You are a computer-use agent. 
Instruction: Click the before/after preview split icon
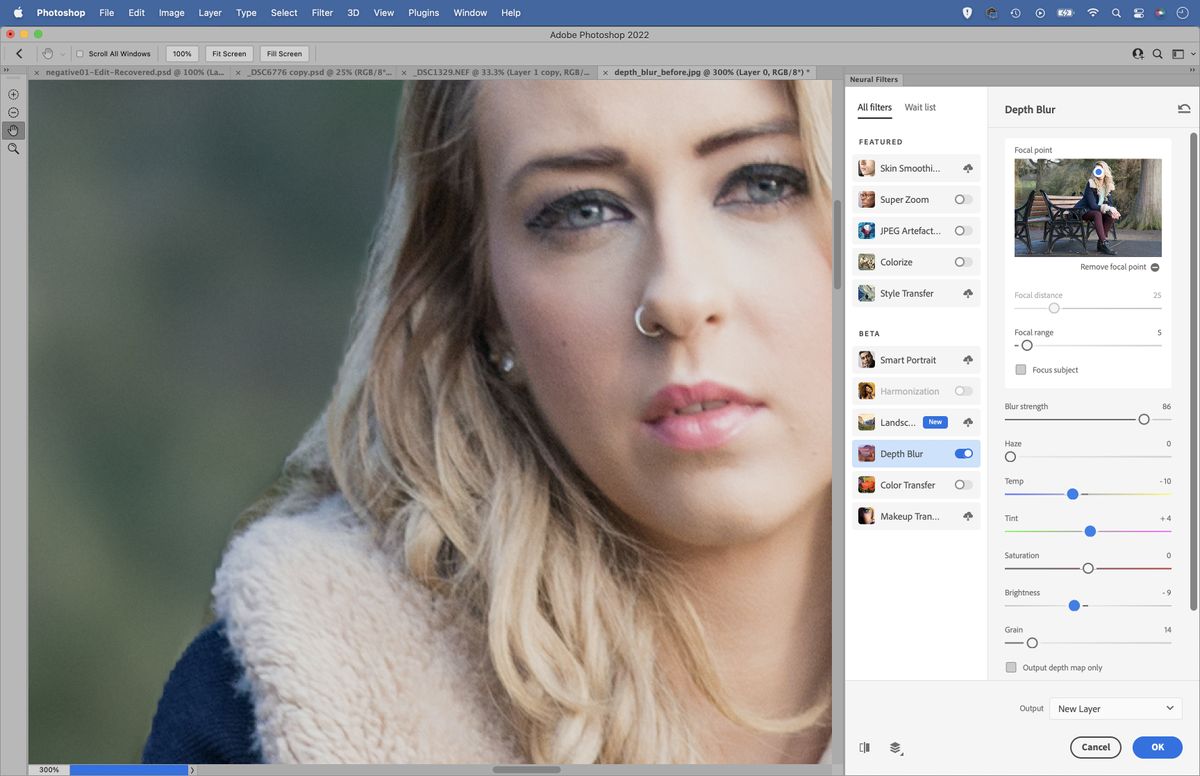coord(864,747)
